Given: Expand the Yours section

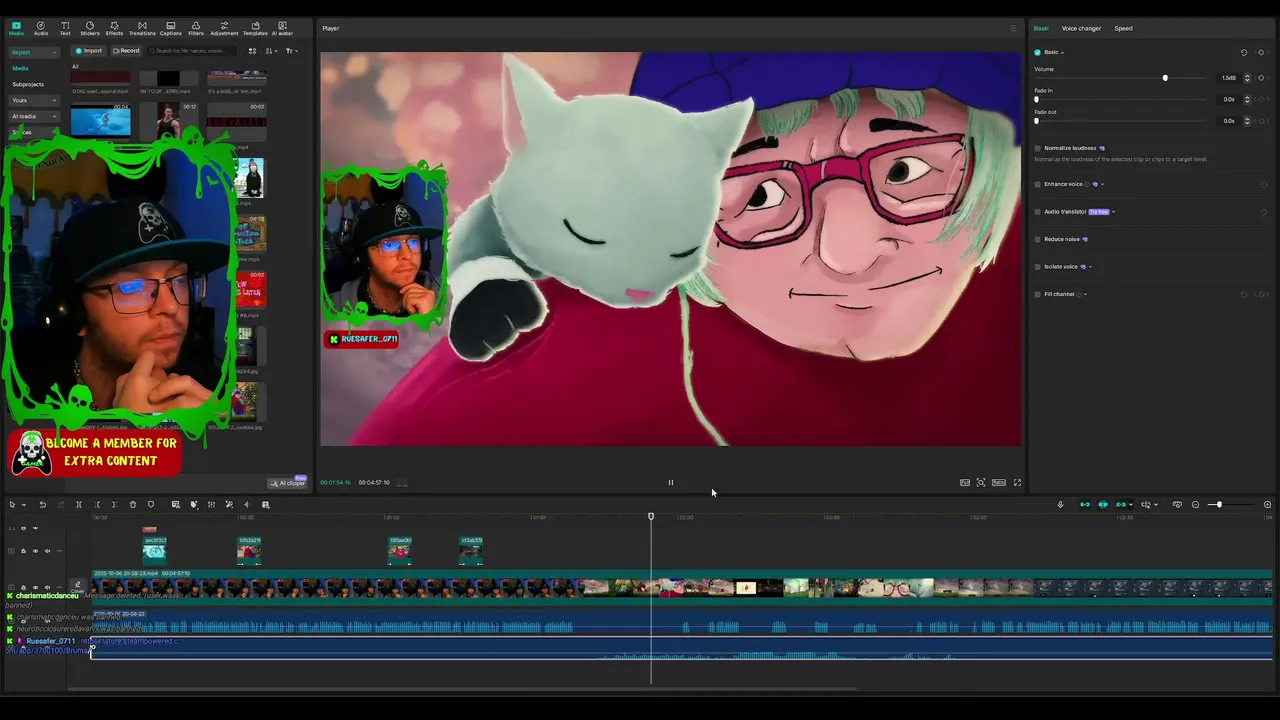Looking at the screenshot, I should (x=34, y=100).
